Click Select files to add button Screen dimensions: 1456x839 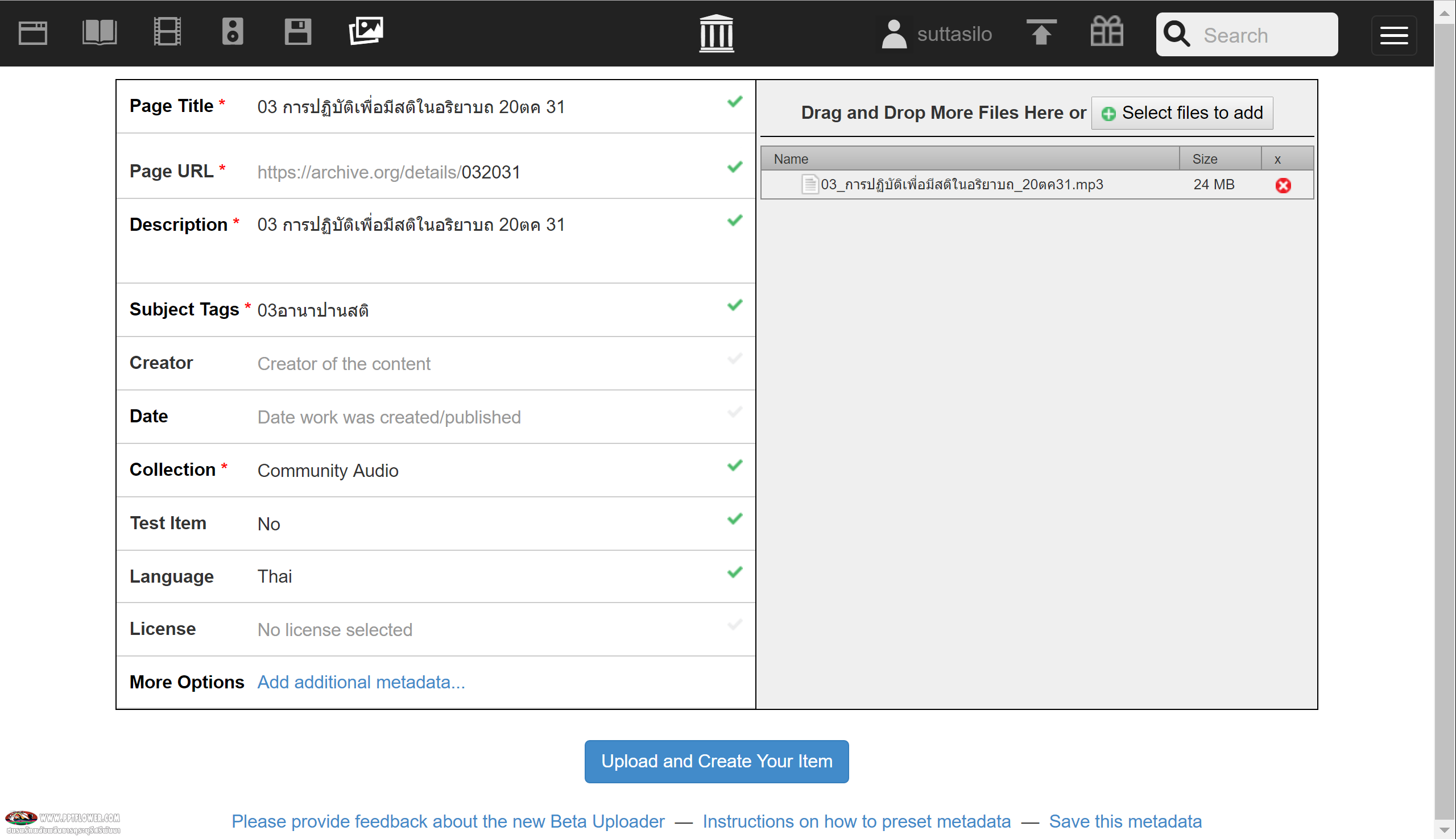point(1182,113)
